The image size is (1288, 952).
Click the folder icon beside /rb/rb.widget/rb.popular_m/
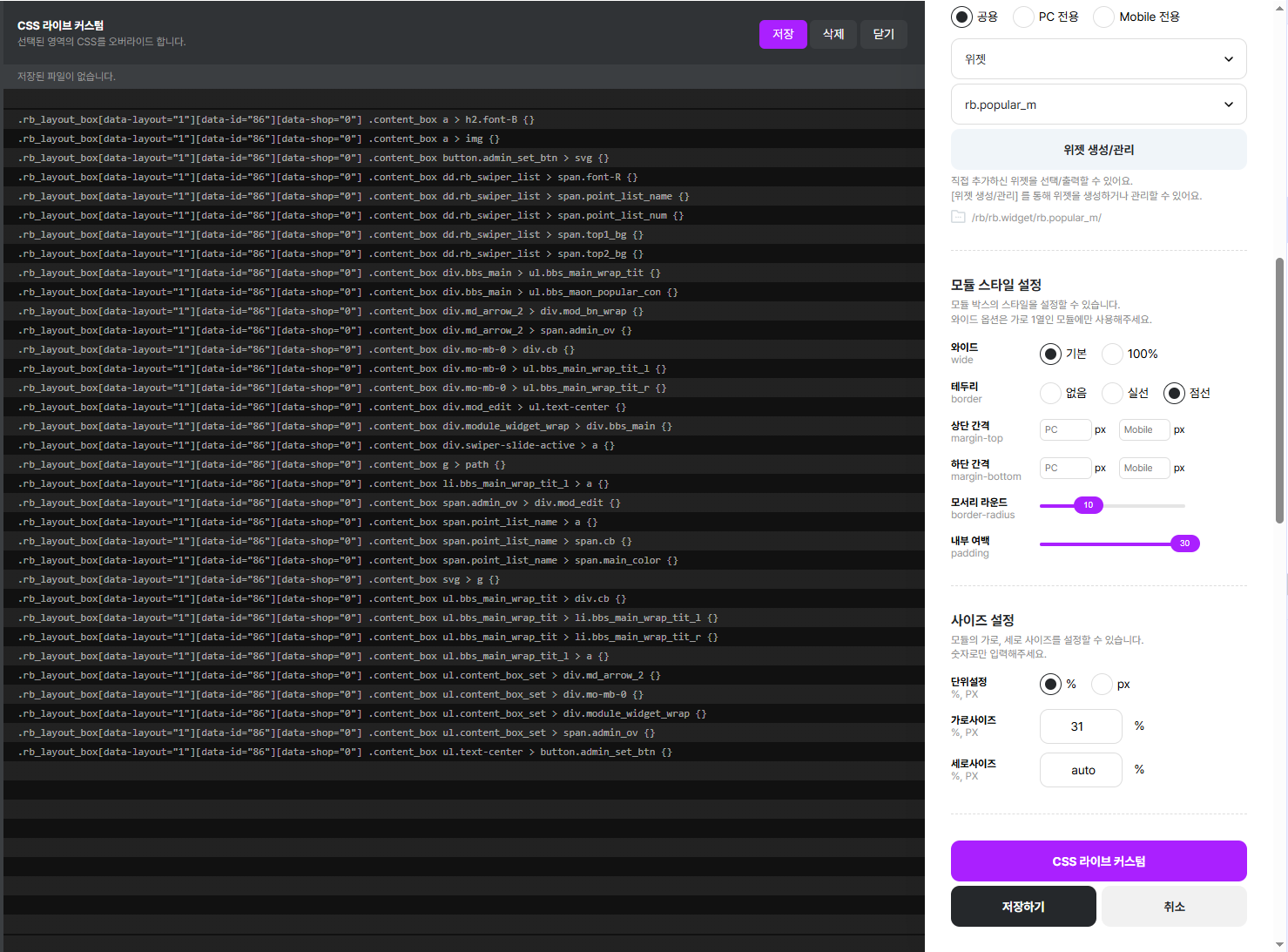(958, 217)
